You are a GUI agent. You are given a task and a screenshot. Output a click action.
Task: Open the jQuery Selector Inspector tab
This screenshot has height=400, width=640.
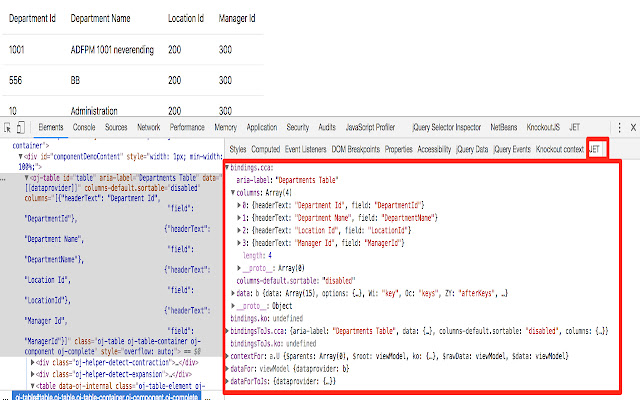coord(447,127)
